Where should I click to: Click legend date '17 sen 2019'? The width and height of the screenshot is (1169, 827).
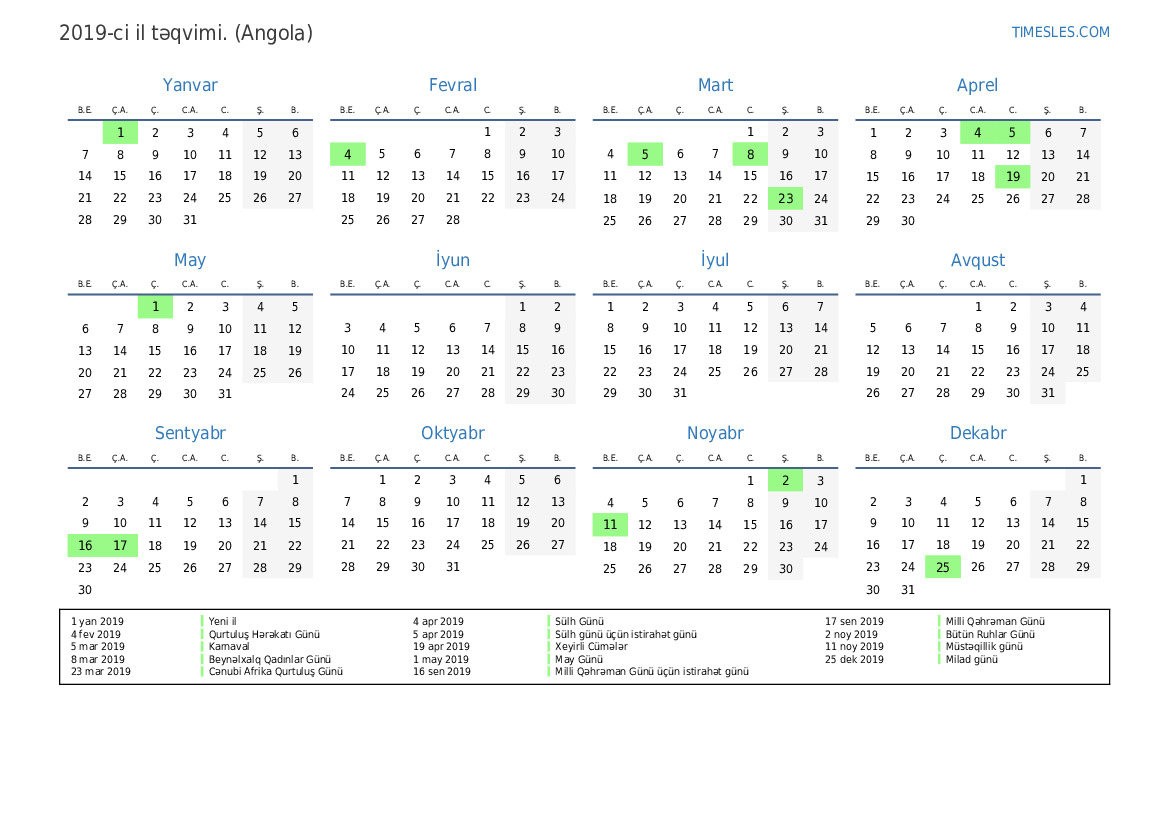click(854, 621)
